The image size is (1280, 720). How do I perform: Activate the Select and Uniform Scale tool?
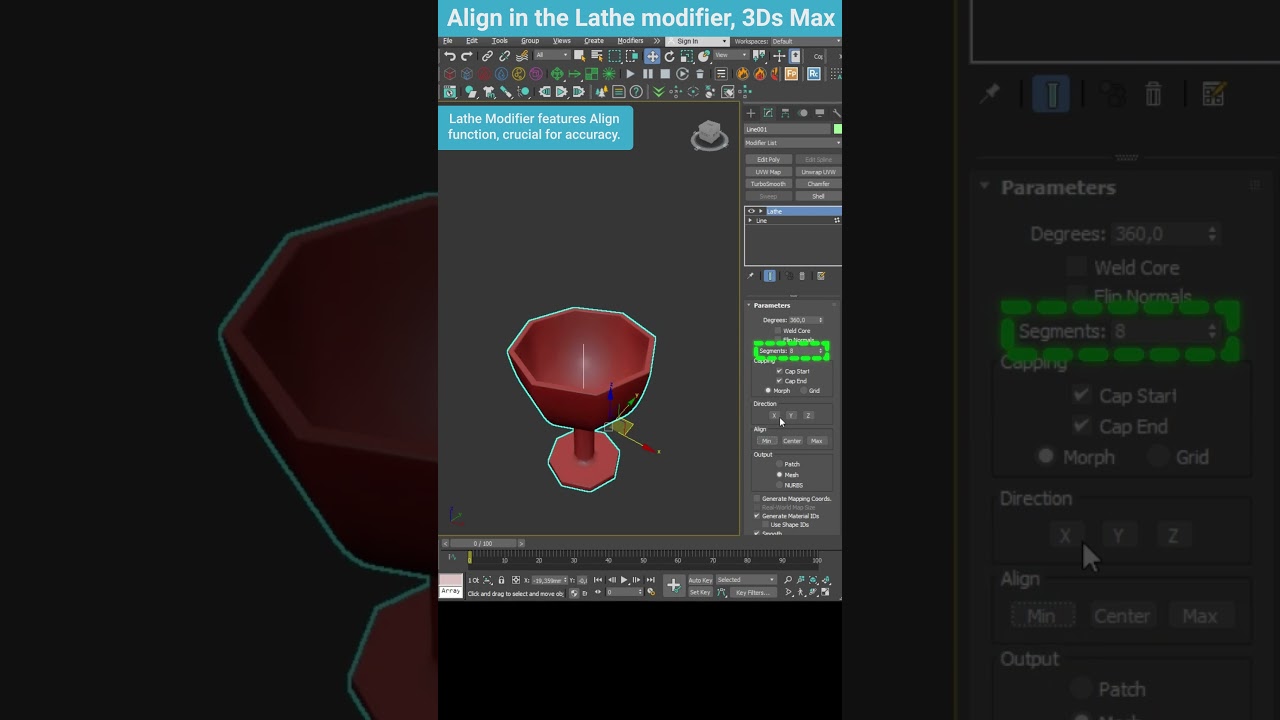pos(686,56)
